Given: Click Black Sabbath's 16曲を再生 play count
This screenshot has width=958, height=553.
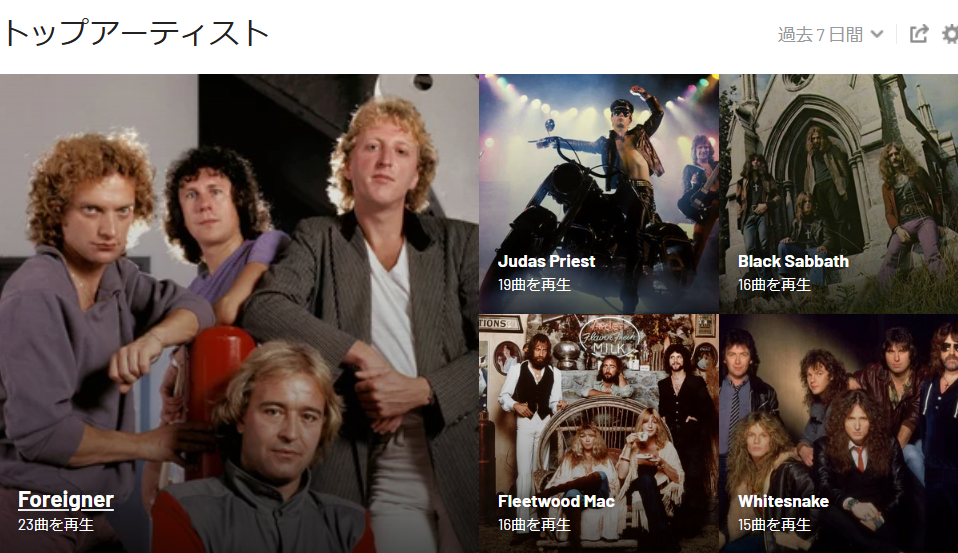Looking at the screenshot, I should (774, 285).
